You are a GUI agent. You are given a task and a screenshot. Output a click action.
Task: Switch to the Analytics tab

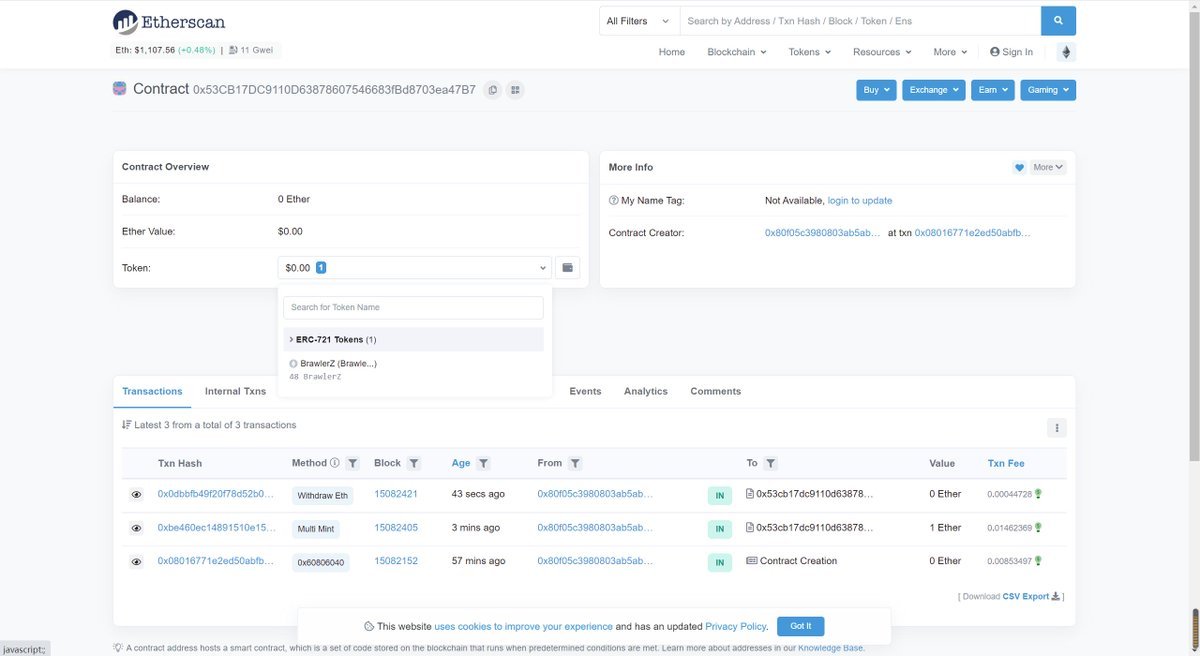[x=646, y=392]
